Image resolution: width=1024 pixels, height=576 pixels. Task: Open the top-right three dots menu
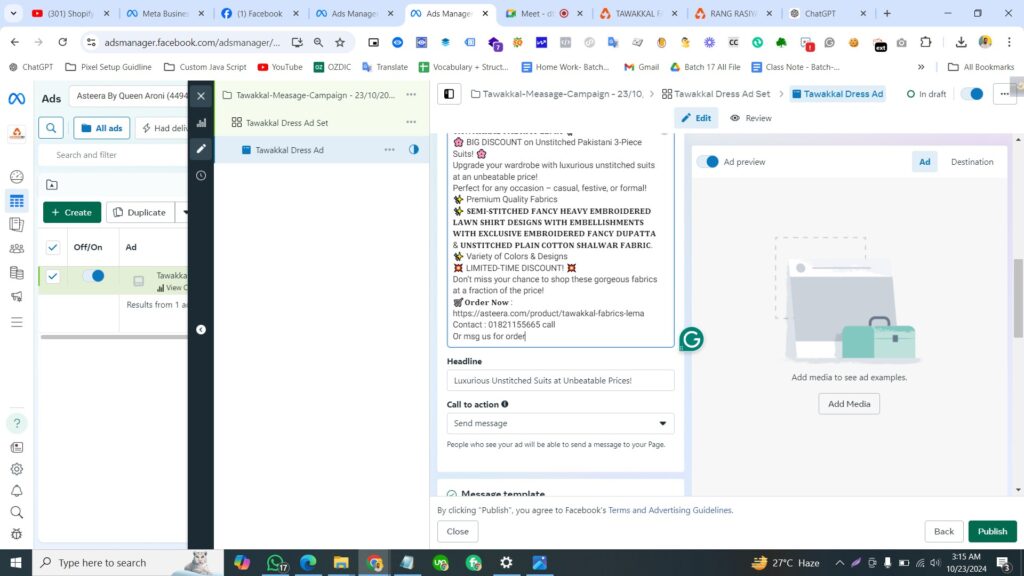(x=1004, y=94)
